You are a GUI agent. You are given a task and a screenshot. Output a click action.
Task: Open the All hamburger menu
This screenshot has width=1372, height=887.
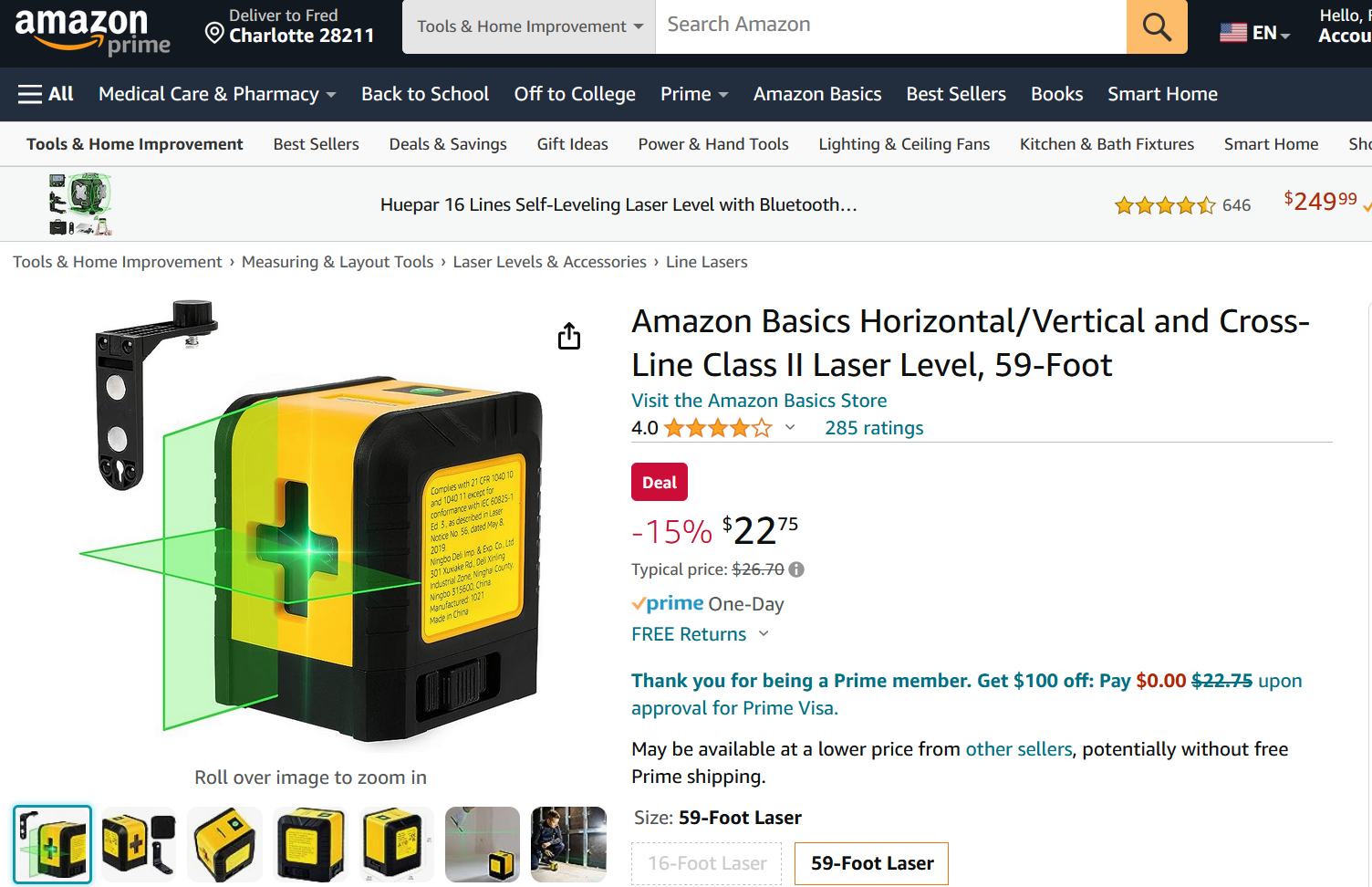pos(46,94)
